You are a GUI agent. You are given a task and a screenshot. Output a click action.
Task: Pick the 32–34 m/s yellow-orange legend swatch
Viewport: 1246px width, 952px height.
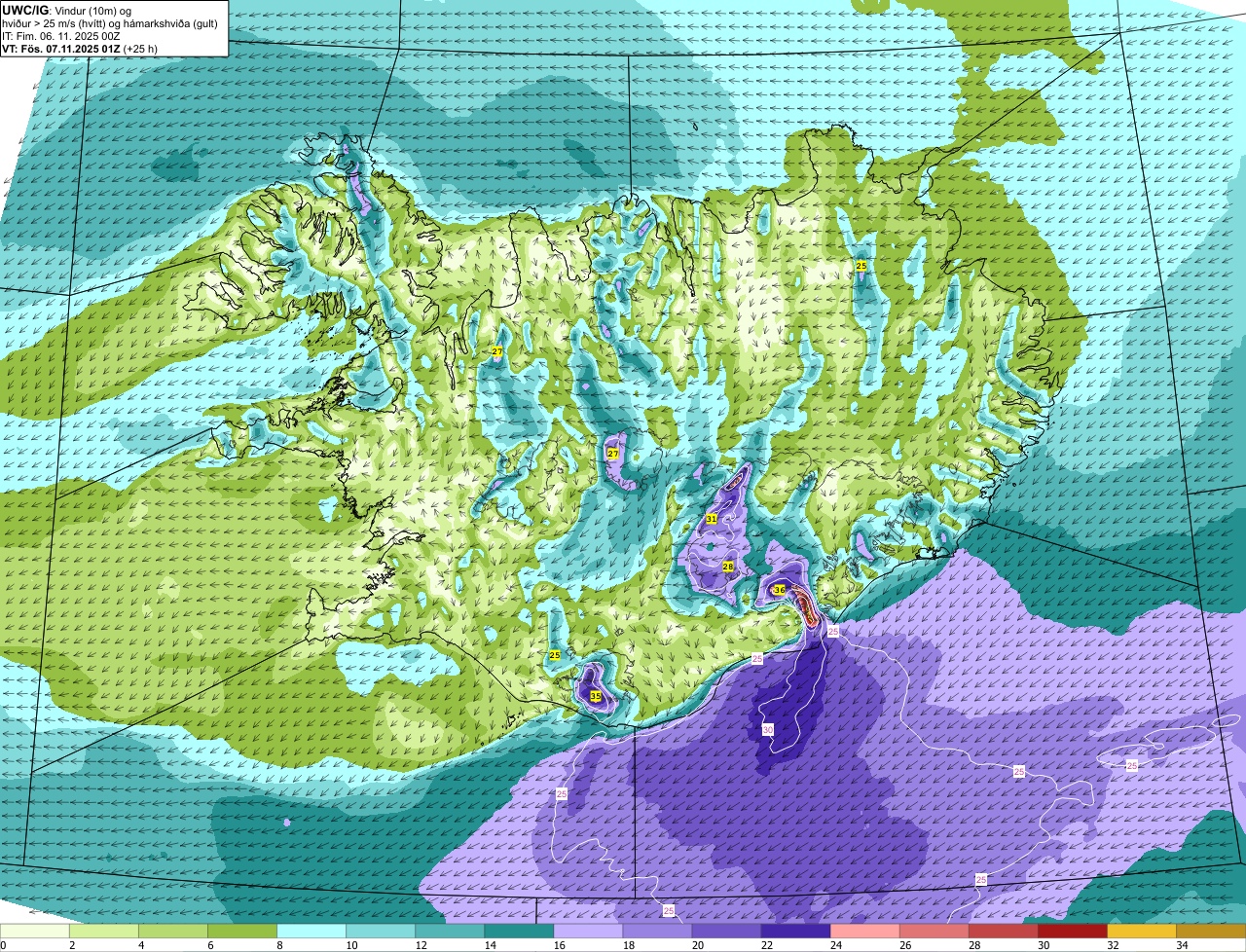tap(1141, 932)
